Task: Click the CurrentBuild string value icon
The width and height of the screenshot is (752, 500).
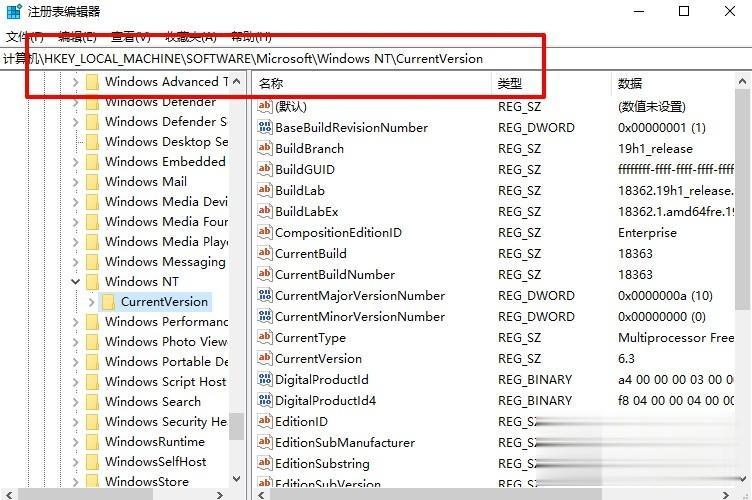Action: [265, 254]
